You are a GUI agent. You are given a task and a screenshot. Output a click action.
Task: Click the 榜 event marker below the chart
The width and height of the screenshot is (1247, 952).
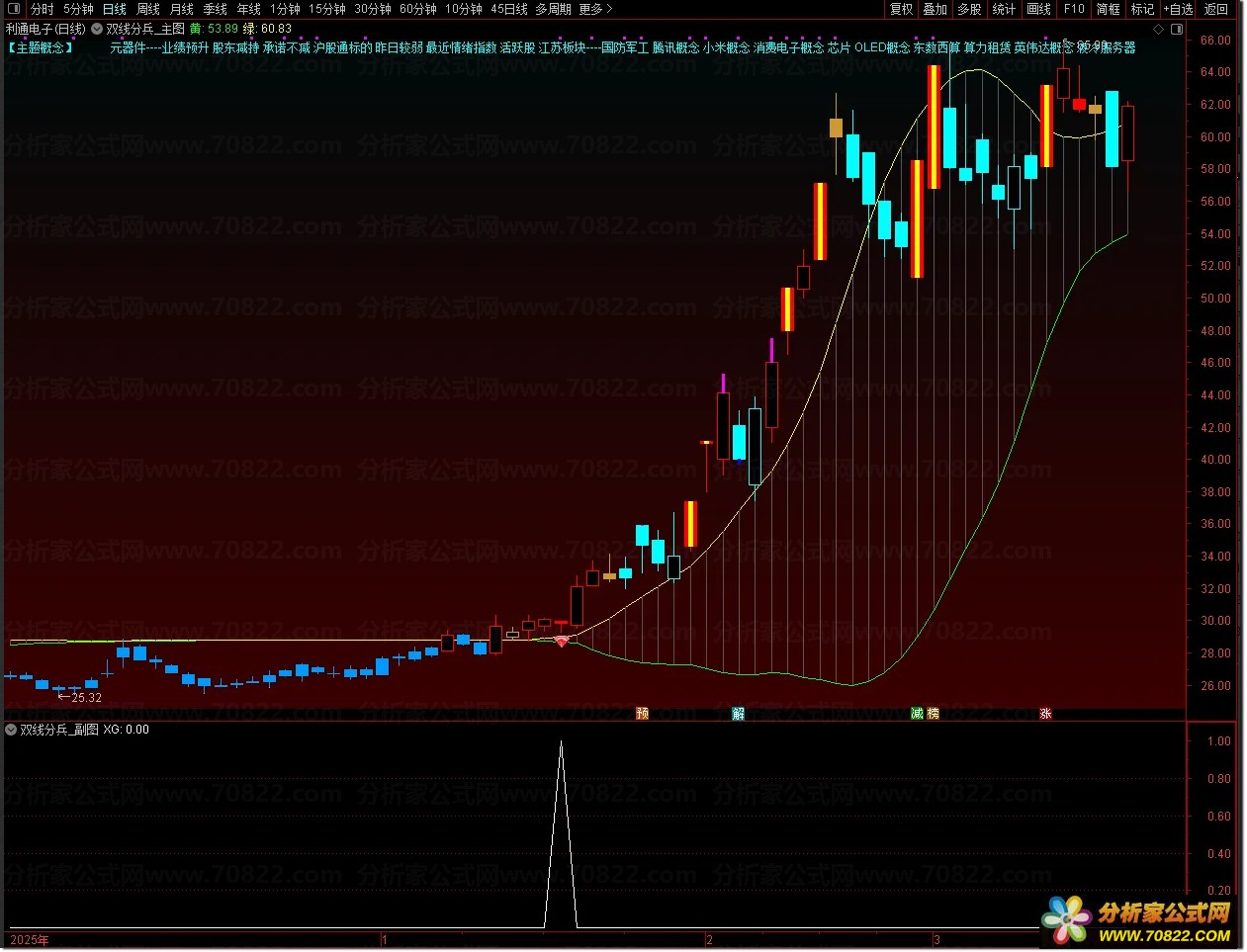pyautogui.click(x=933, y=713)
